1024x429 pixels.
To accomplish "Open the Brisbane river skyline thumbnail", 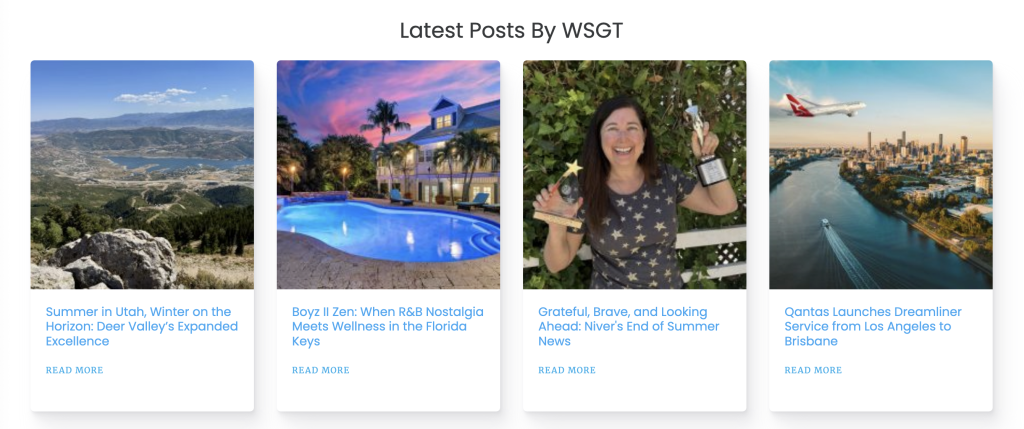I will [880, 174].
